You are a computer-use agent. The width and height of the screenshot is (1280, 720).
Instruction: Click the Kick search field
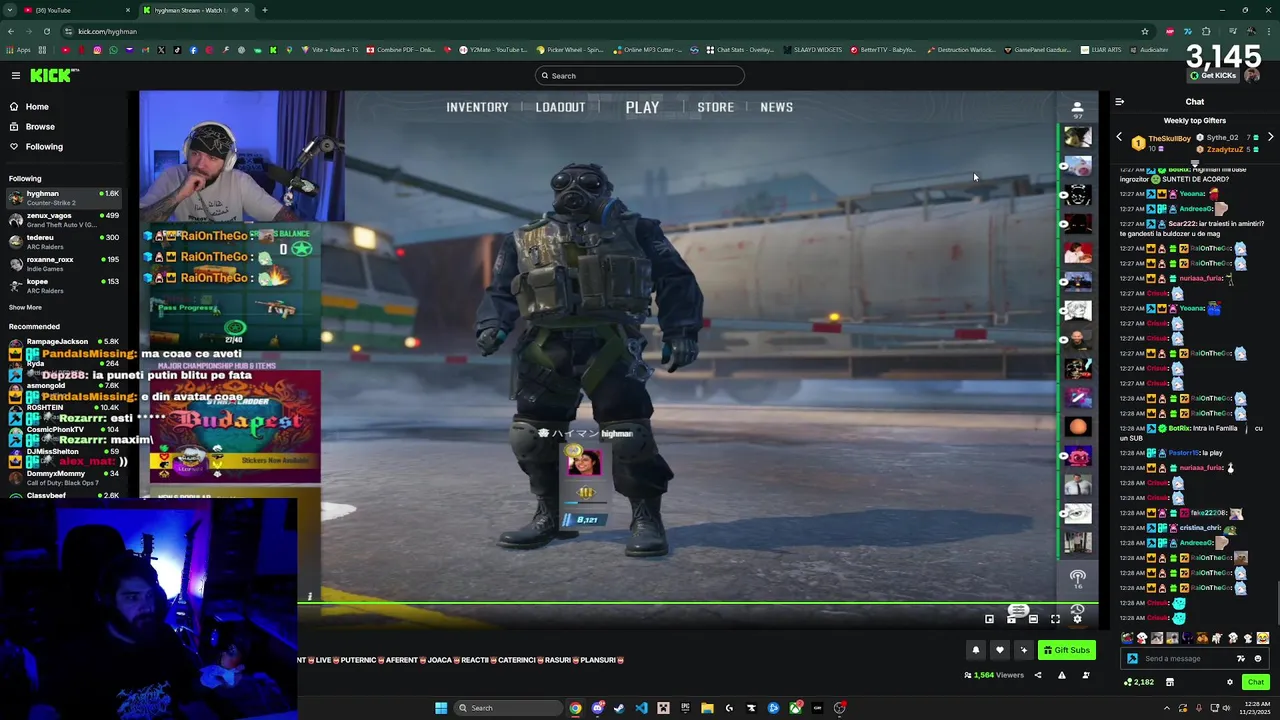tap(640, 75)
